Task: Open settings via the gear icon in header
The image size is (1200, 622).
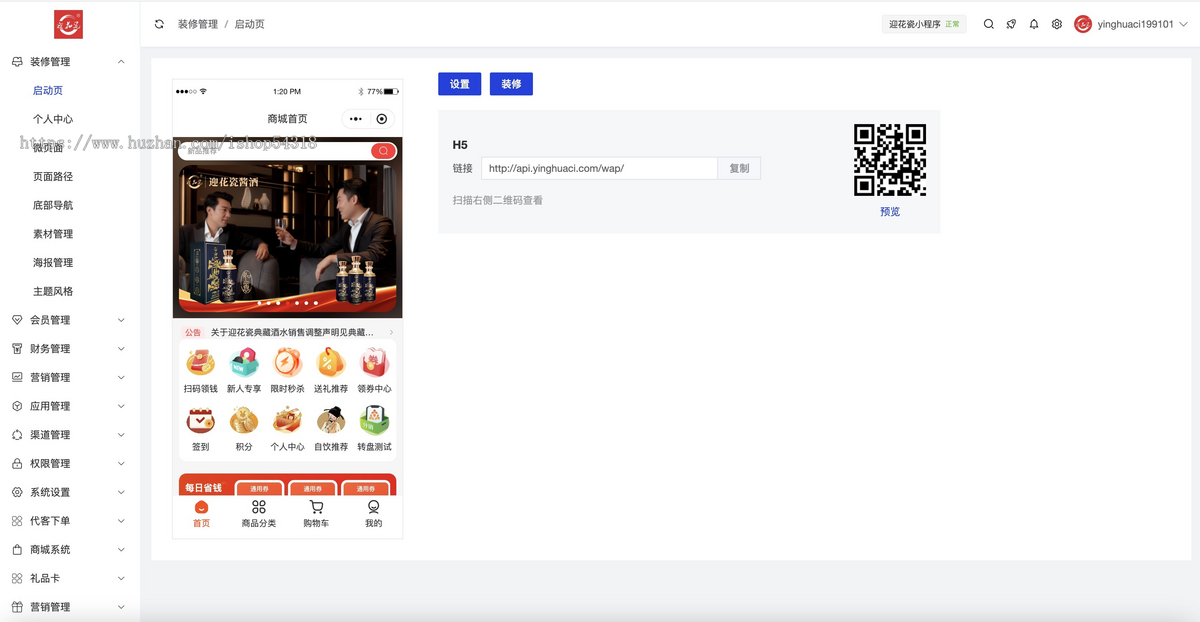Action: [1057, 24]
